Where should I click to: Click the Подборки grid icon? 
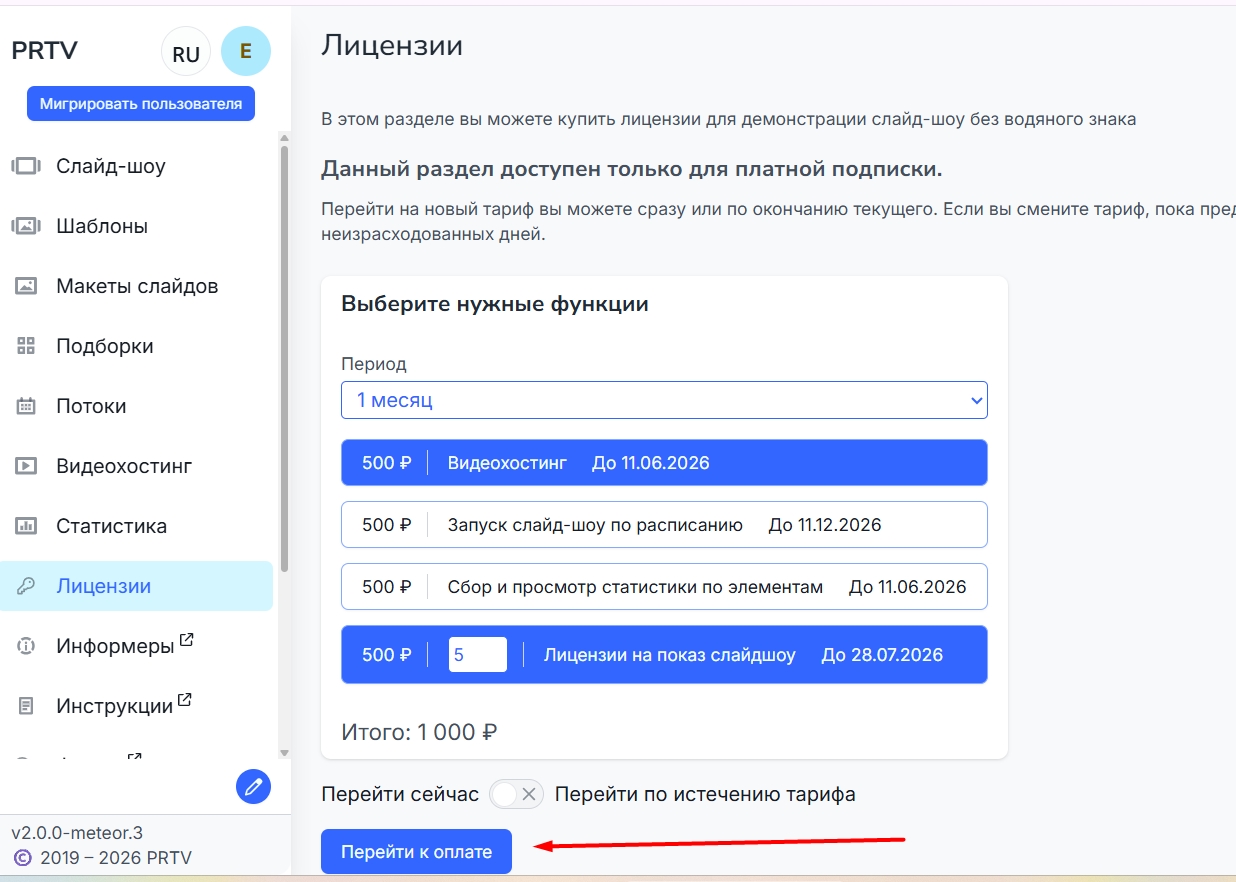pos(26,346)
